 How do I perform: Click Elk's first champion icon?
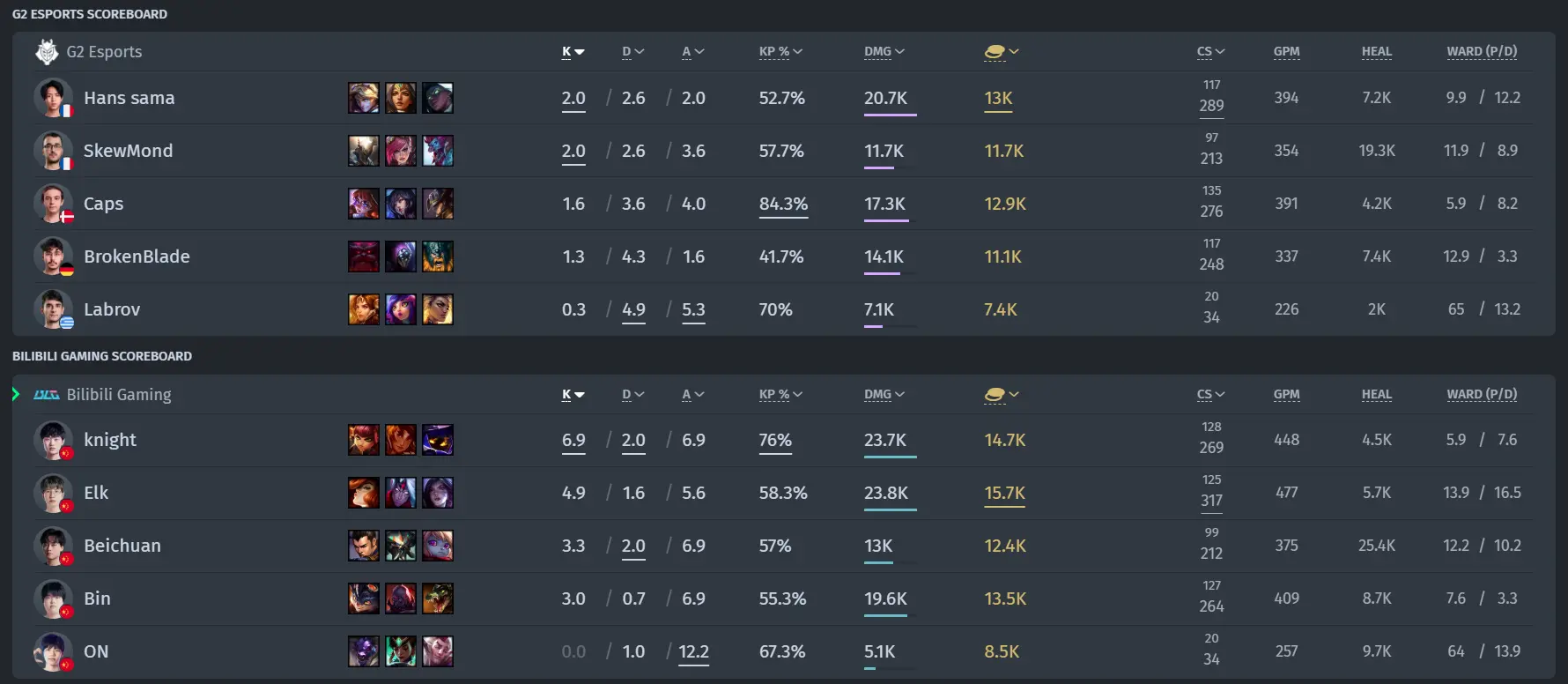click(x=364, y=493)
